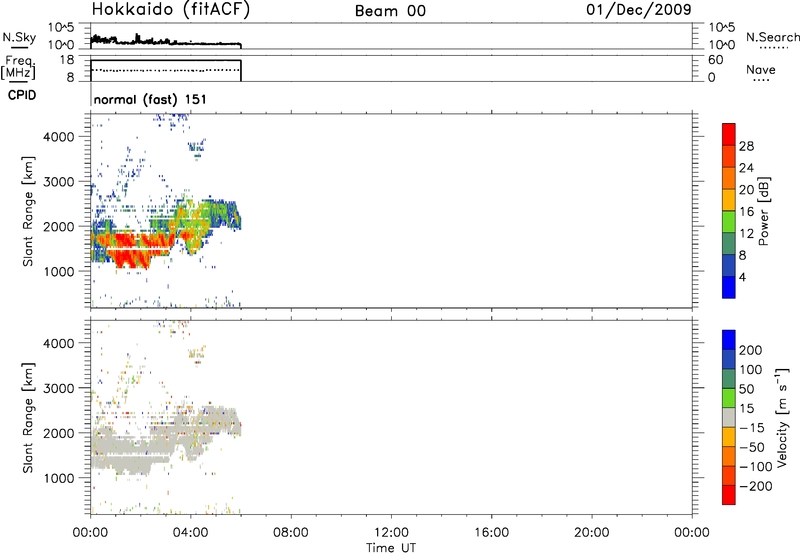The height and width of the screenshot is (554, 800).
Task: Select the "-50" velocity colorbar label
Action: [752, 447]
